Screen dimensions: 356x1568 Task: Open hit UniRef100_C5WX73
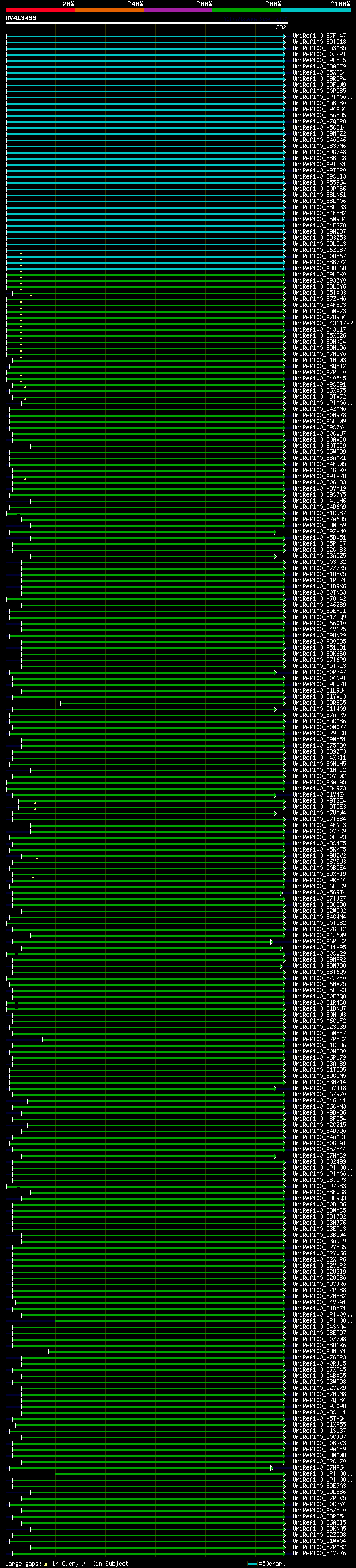(x=319, y=311)
